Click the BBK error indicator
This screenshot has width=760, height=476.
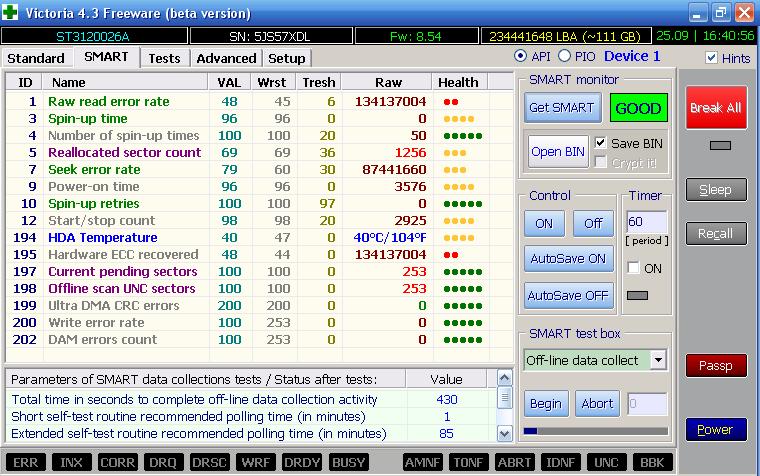click(652, 462)
